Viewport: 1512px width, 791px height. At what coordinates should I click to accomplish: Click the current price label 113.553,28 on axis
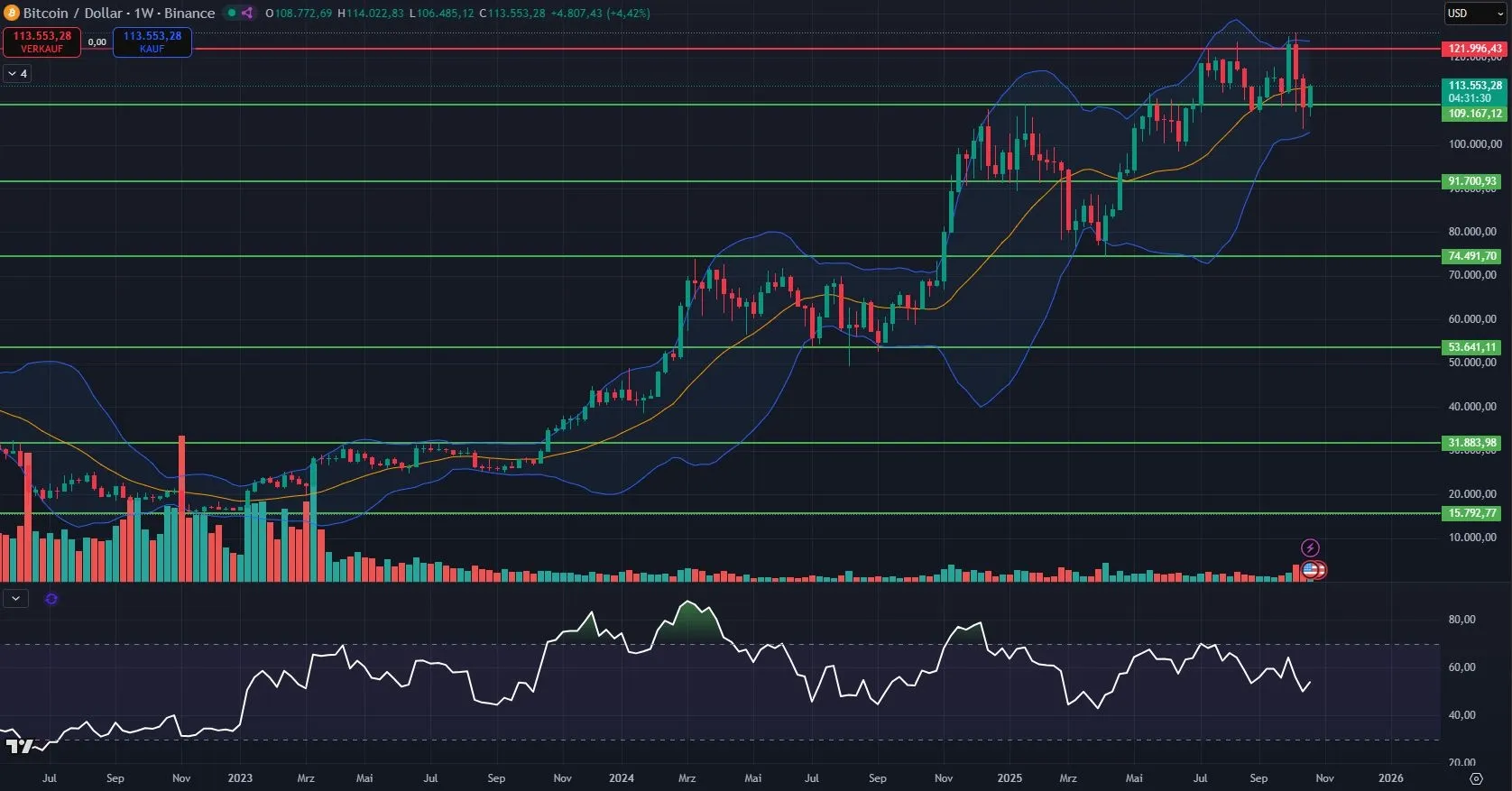pos(1474,86)
